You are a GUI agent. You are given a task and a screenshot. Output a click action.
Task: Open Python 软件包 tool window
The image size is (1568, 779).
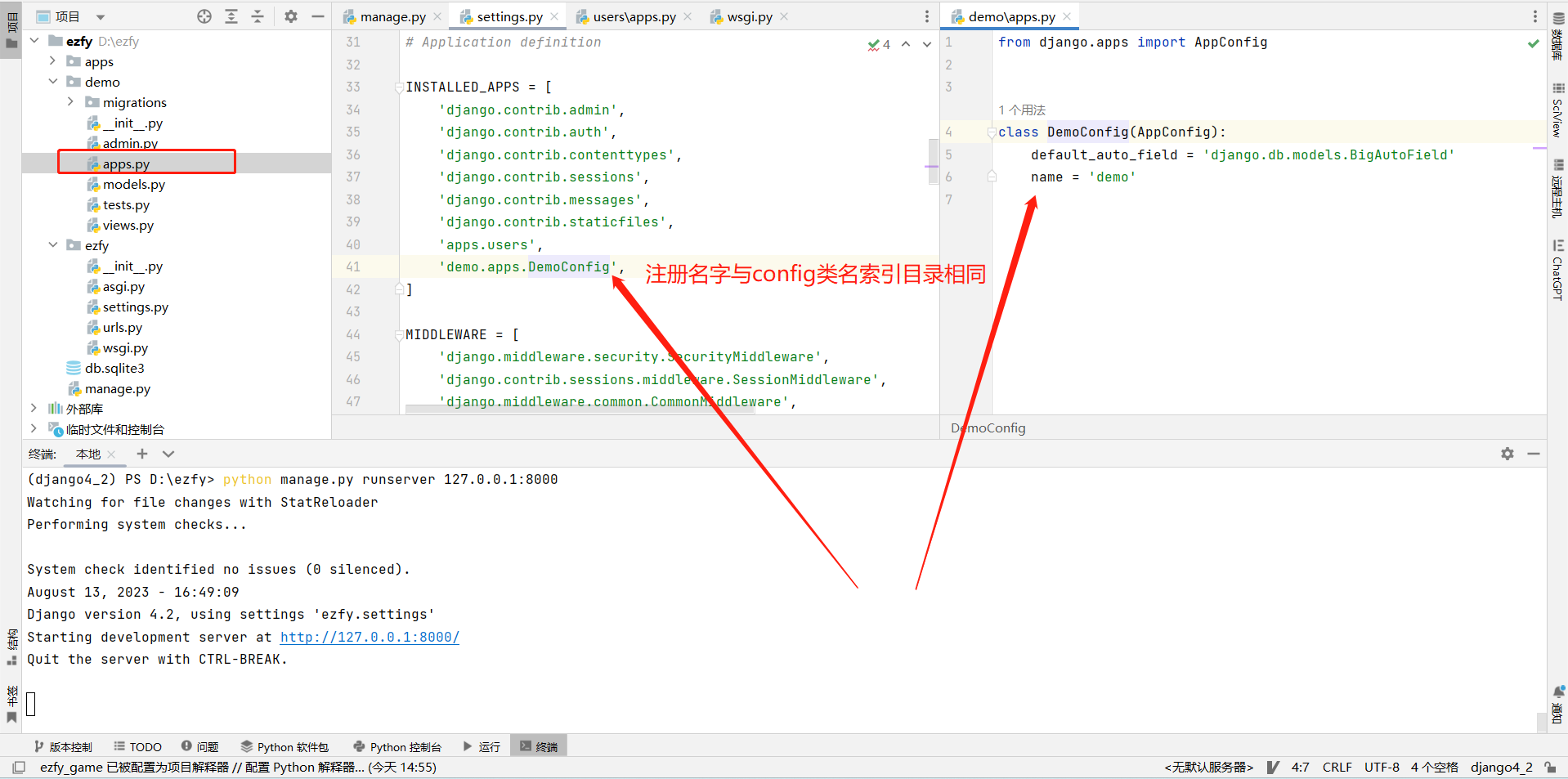click(284, 746)
